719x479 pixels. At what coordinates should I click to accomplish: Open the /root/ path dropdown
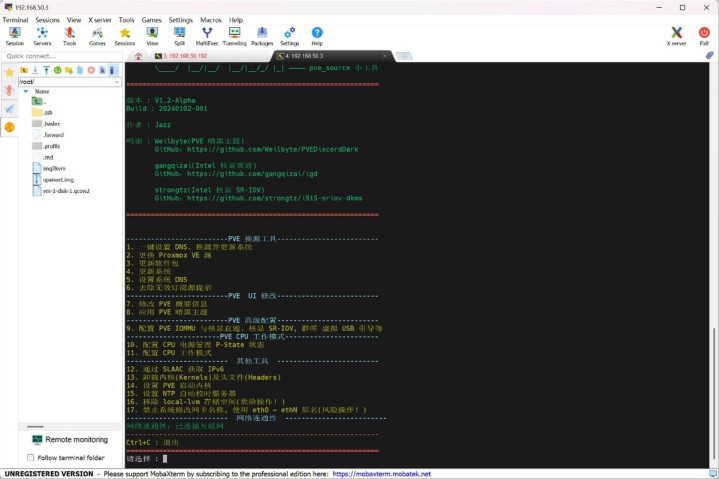116,82
